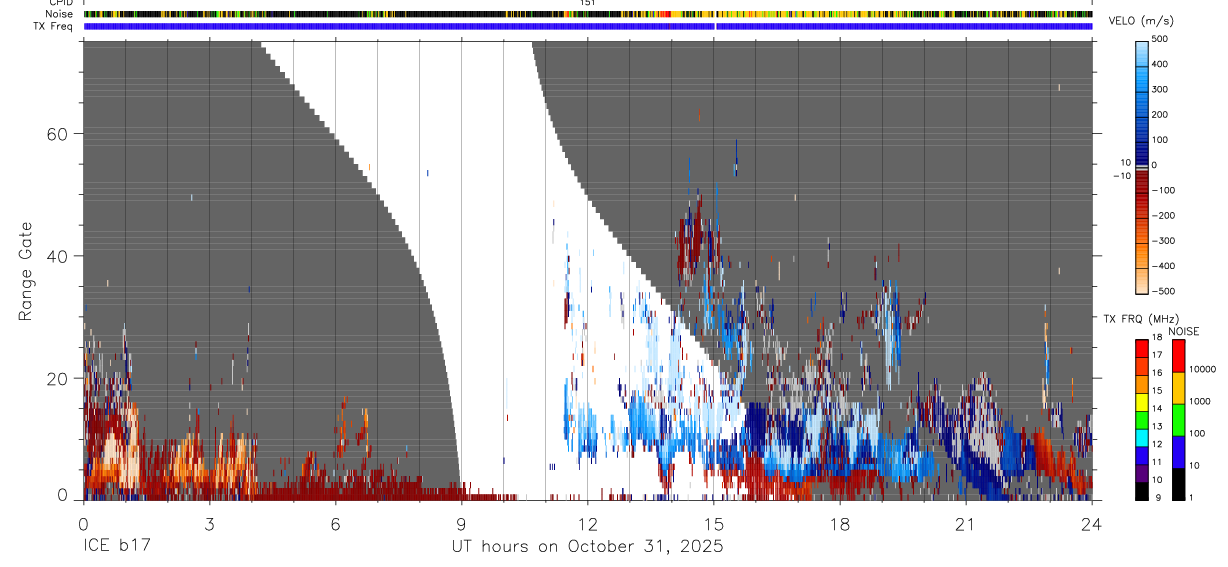The height and width of the screenshot is (567, 1228).
Task: Click the 15 tick on UT hours axis
Action: tap(714, 523)
